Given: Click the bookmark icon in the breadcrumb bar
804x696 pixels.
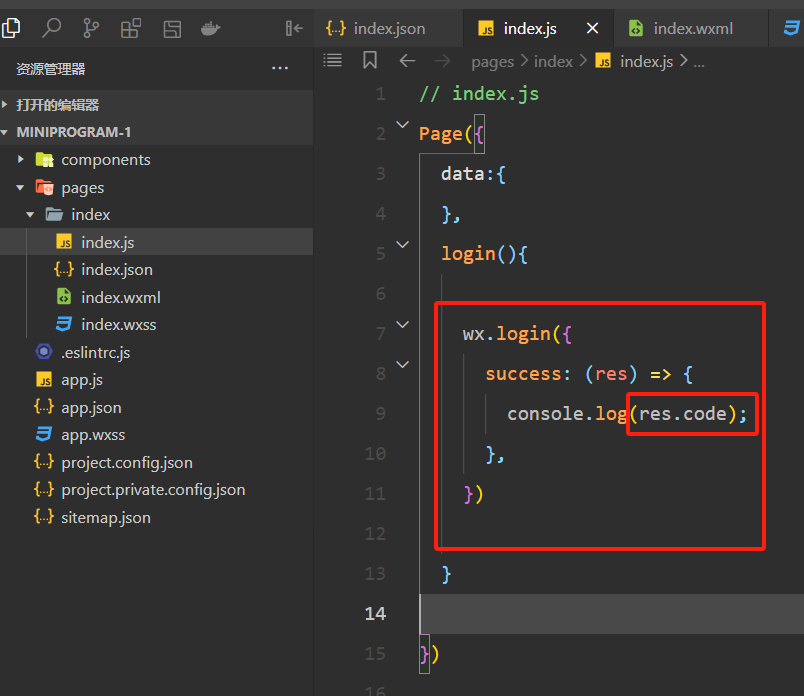Looking at the screenshot, I should point(370,61).
